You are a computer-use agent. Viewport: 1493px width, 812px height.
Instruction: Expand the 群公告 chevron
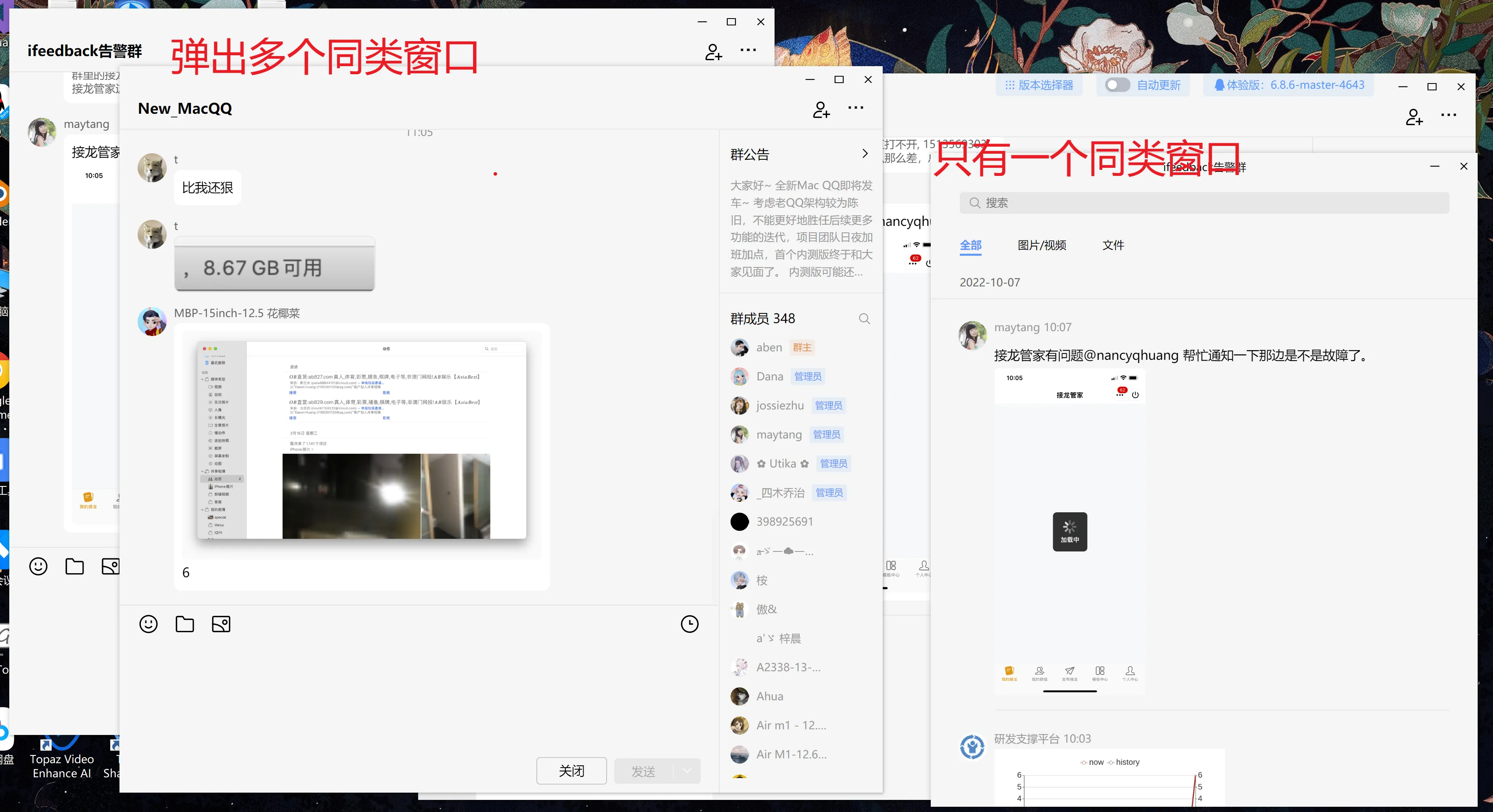865,153
